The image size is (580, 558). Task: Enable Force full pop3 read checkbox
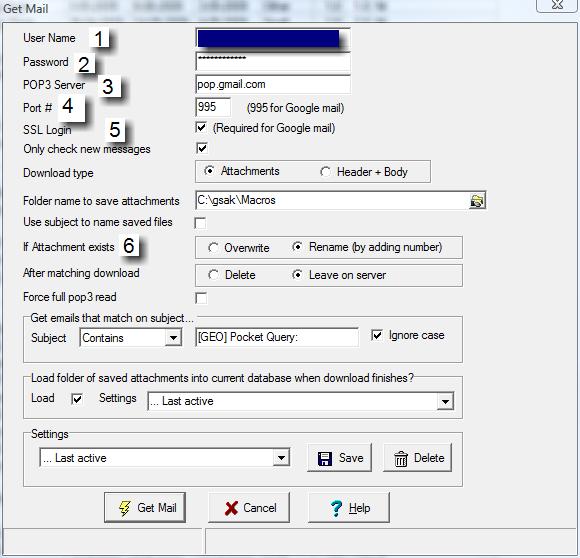coord(201,298)
